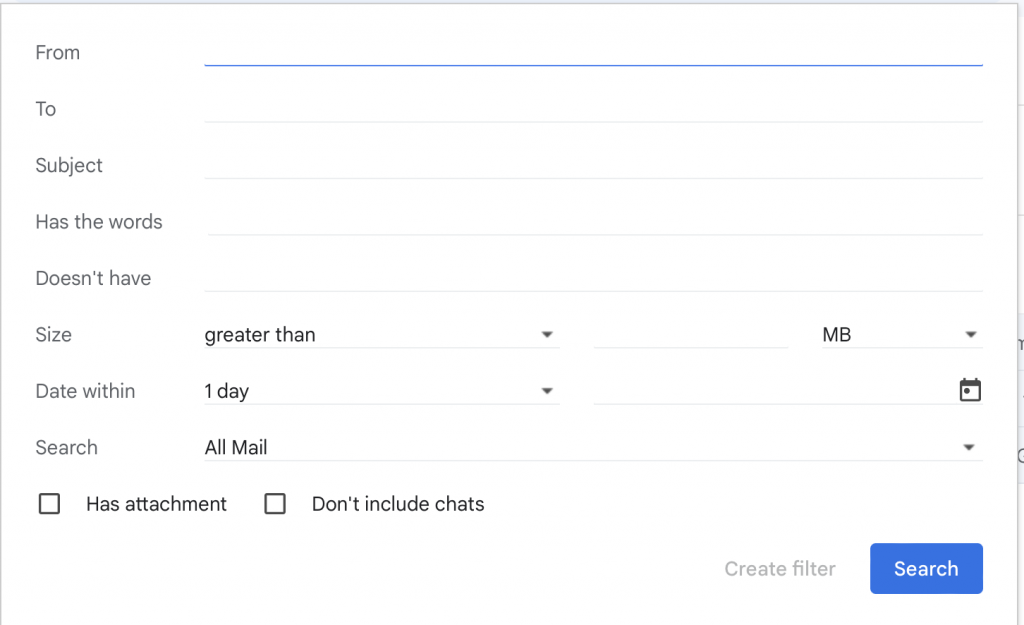This screenshot has height=625, width=1024.
Task: Click the MB unit dropdown arrow
Action: 969,335
